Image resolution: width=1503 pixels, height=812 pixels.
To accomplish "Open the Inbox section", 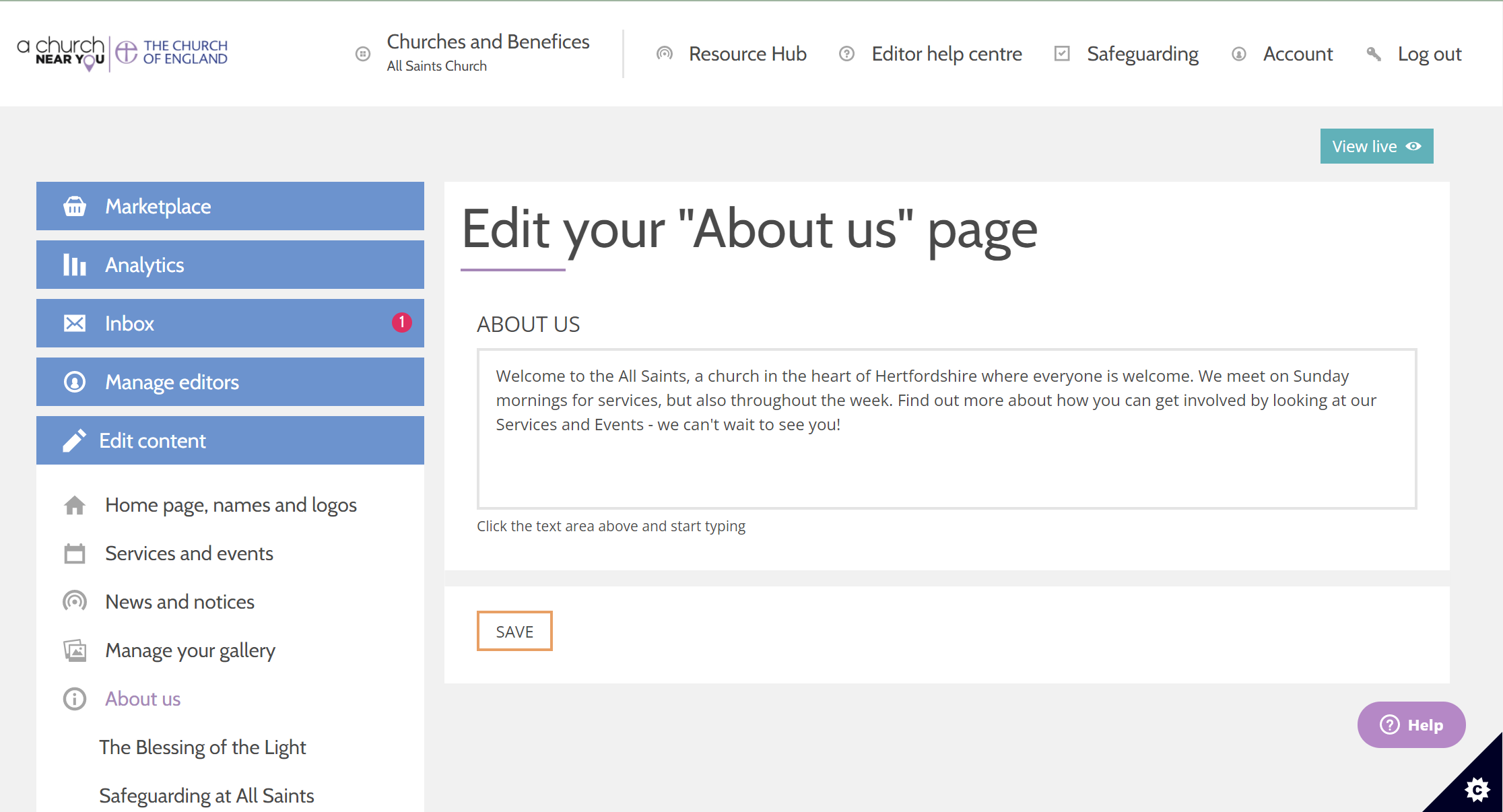I will [x=230, y=323].
